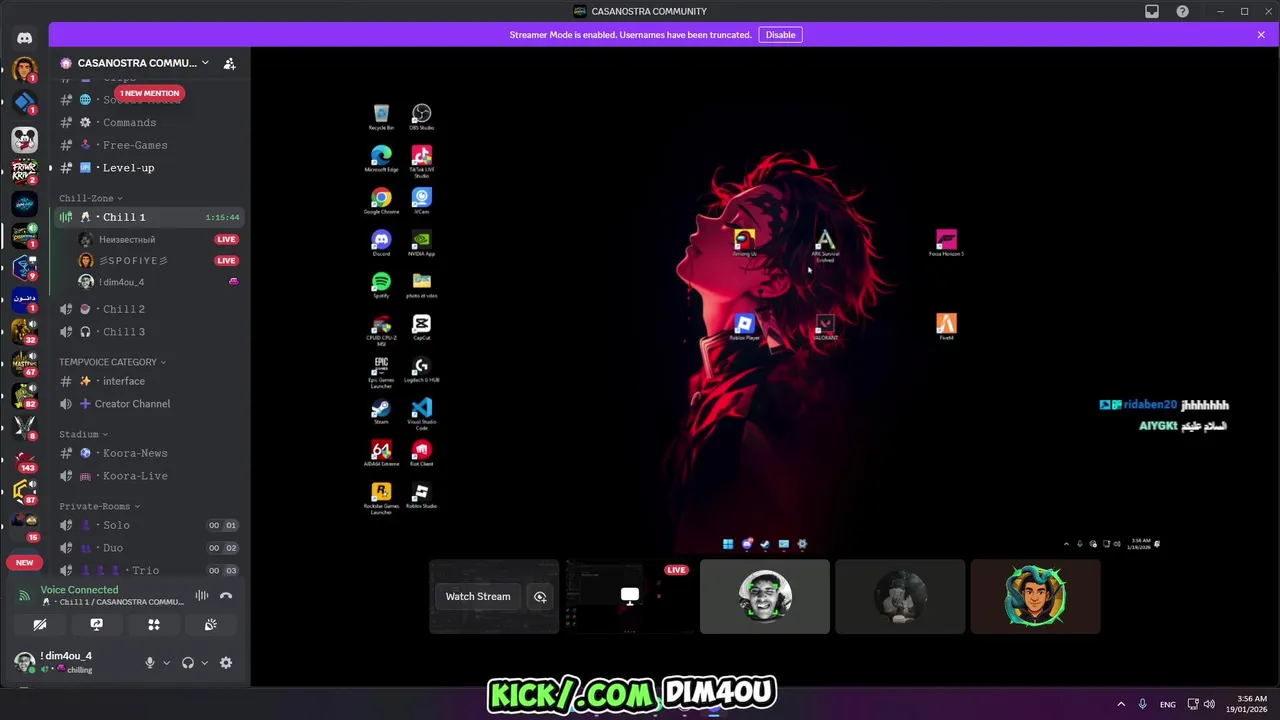
Task: Mute the microphone in user panel
Action: coord(150,662)
